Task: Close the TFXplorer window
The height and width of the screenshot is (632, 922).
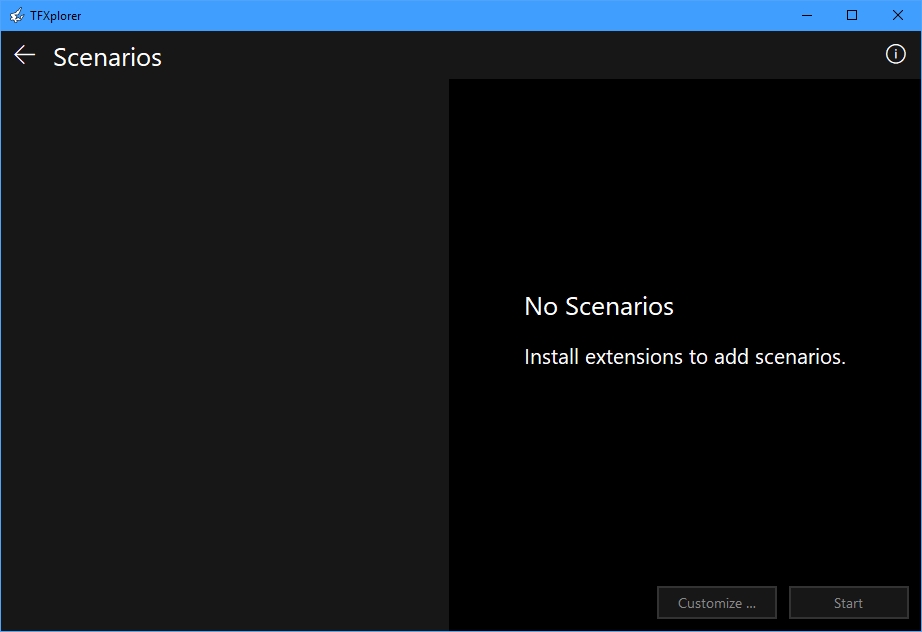Action: [x=898, y=15]
